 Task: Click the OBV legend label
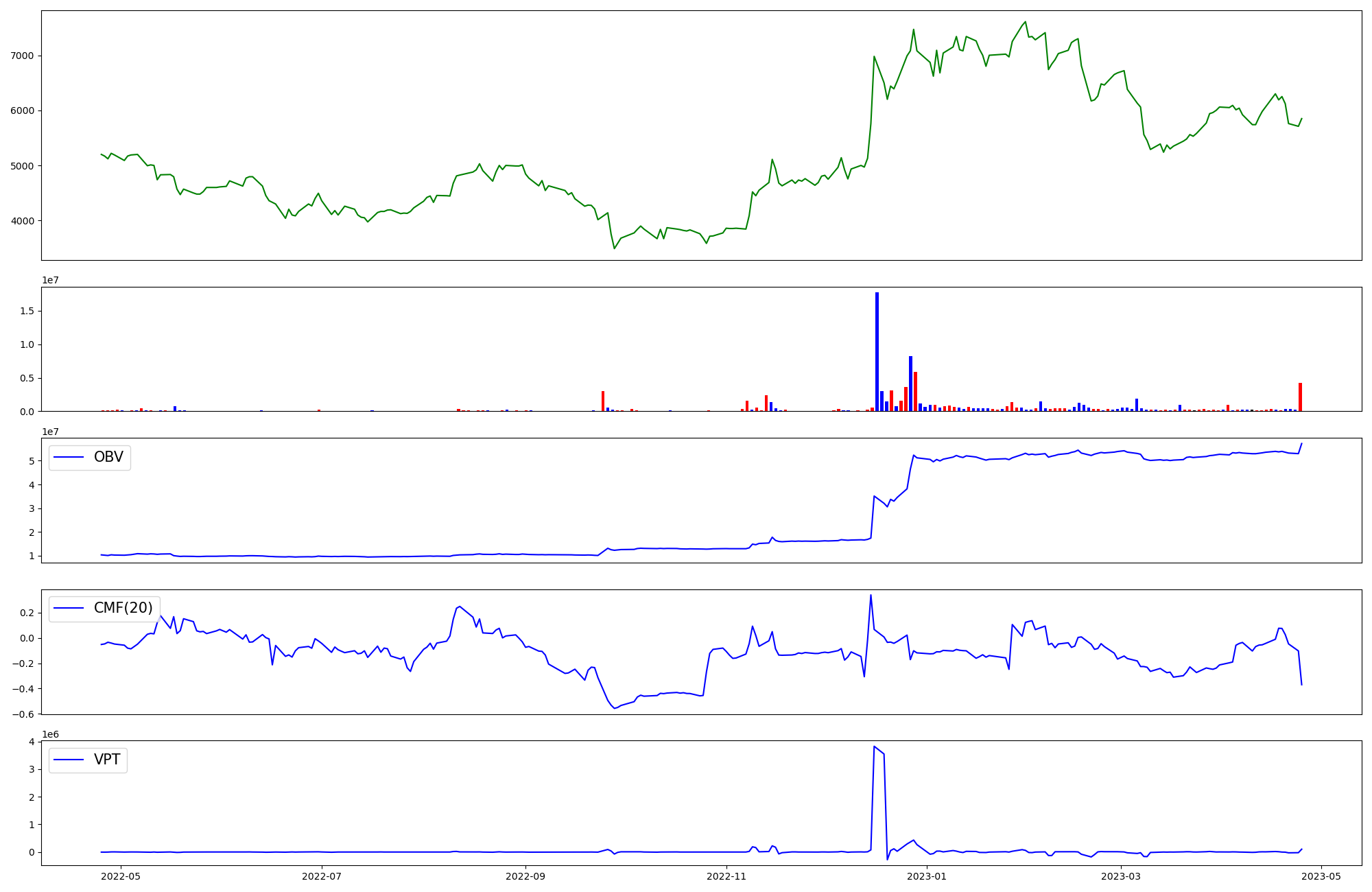pos(108,457)
